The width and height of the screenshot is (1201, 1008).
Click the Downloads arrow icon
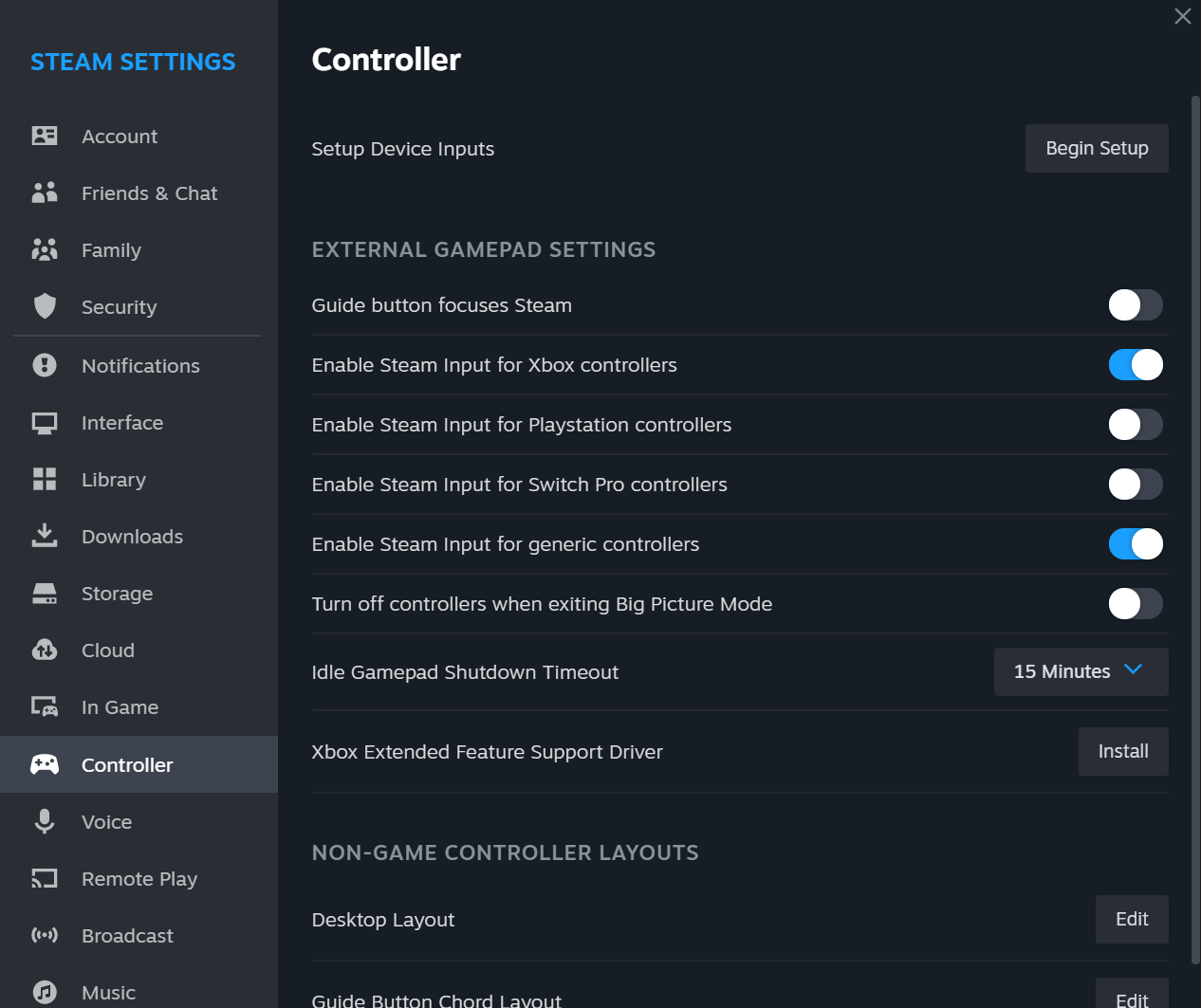[45, 536]
